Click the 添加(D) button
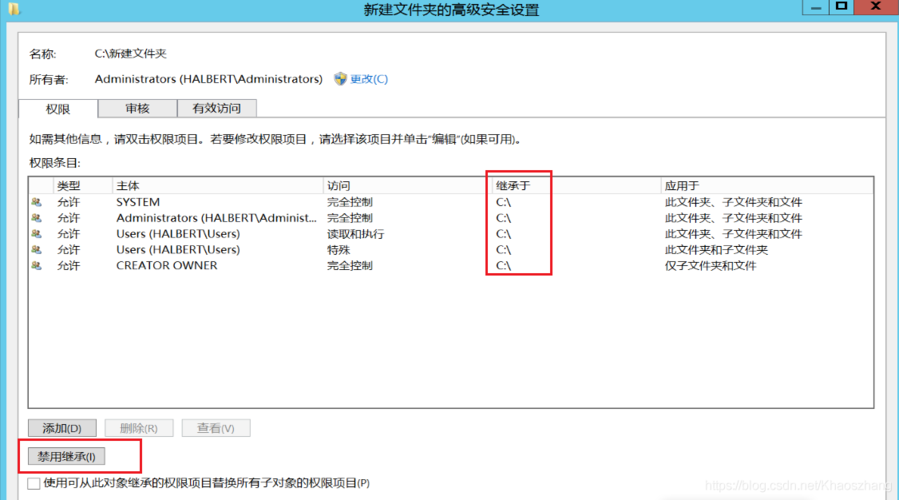 click(x=62, y=428)
